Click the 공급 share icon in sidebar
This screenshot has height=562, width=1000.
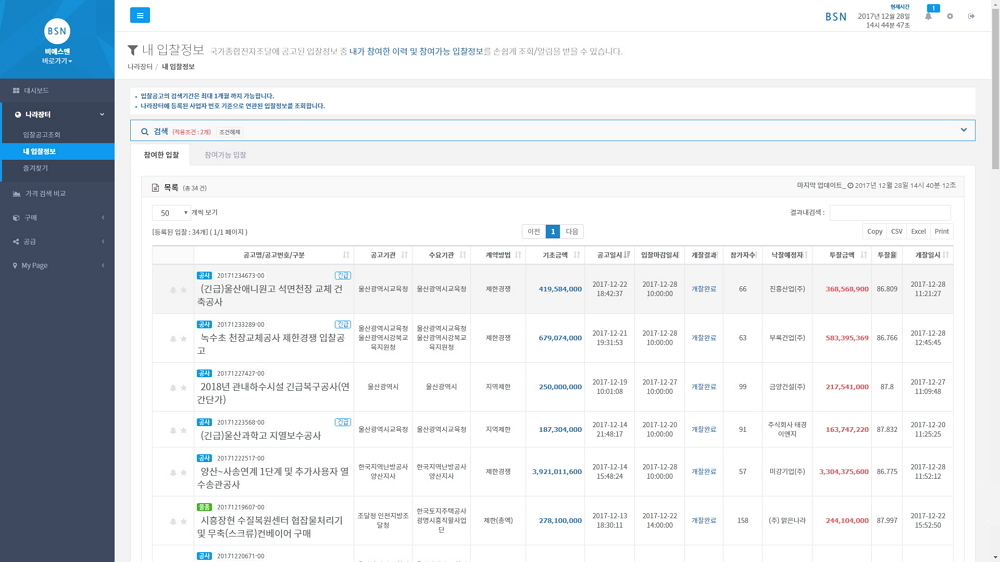pos(16,242)
